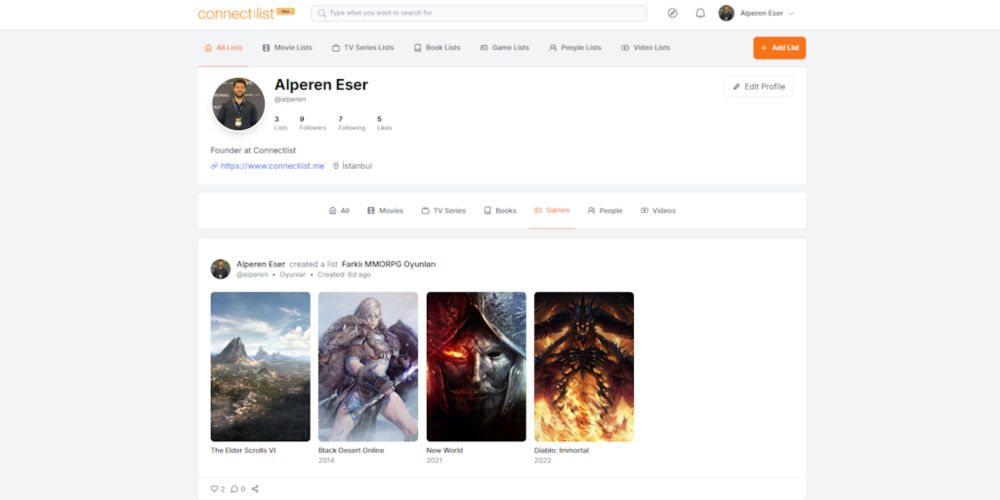Select the Movies profile filter tab

pos(385,210)
